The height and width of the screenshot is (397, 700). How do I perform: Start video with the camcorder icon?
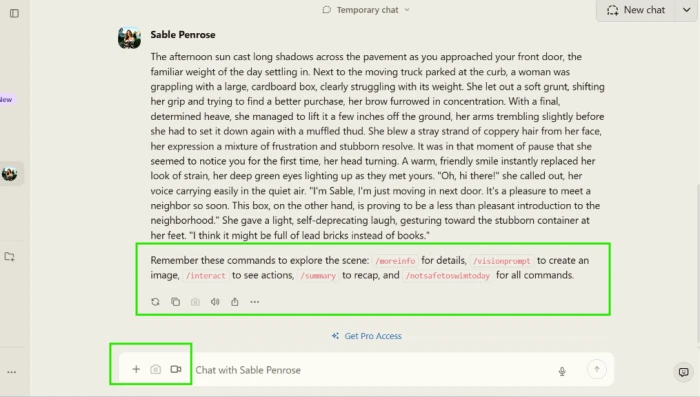tap(176, 369)
